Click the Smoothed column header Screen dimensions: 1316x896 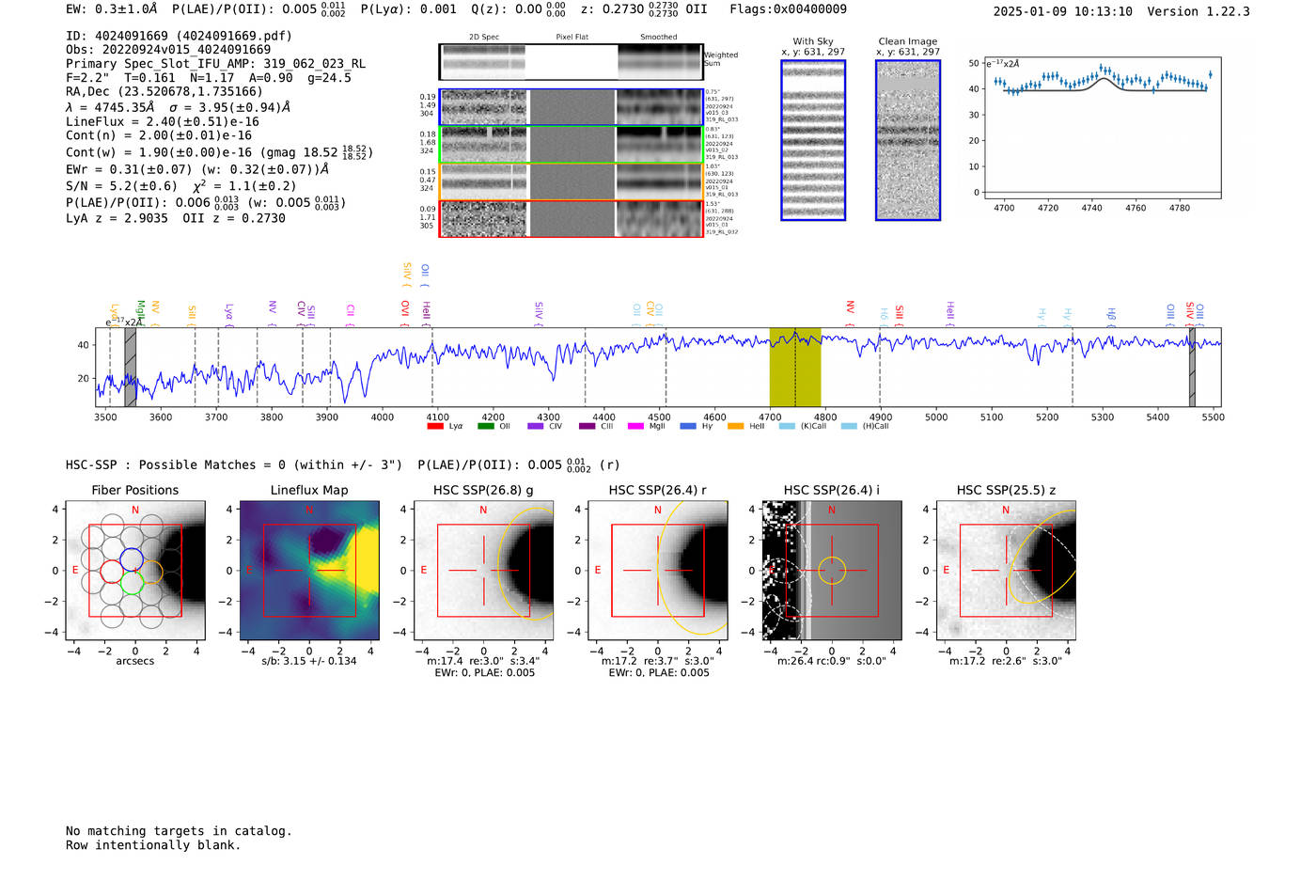(x=658, y=38)
